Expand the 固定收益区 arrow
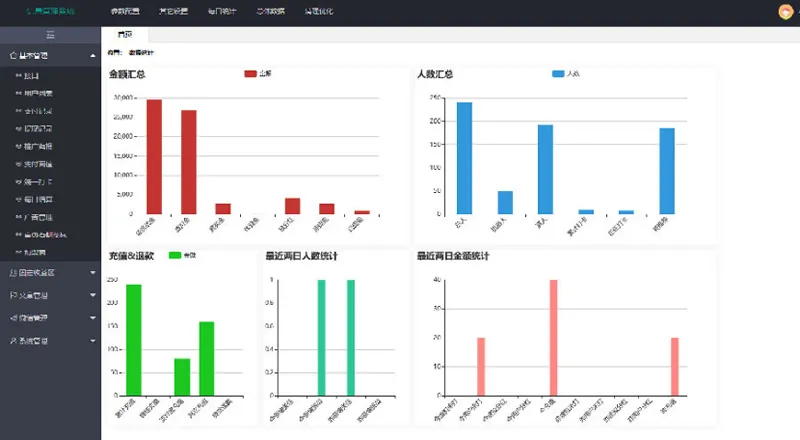The height and width of the screenshot is (440, 800). pyautogui.click(x=93, y=273)
